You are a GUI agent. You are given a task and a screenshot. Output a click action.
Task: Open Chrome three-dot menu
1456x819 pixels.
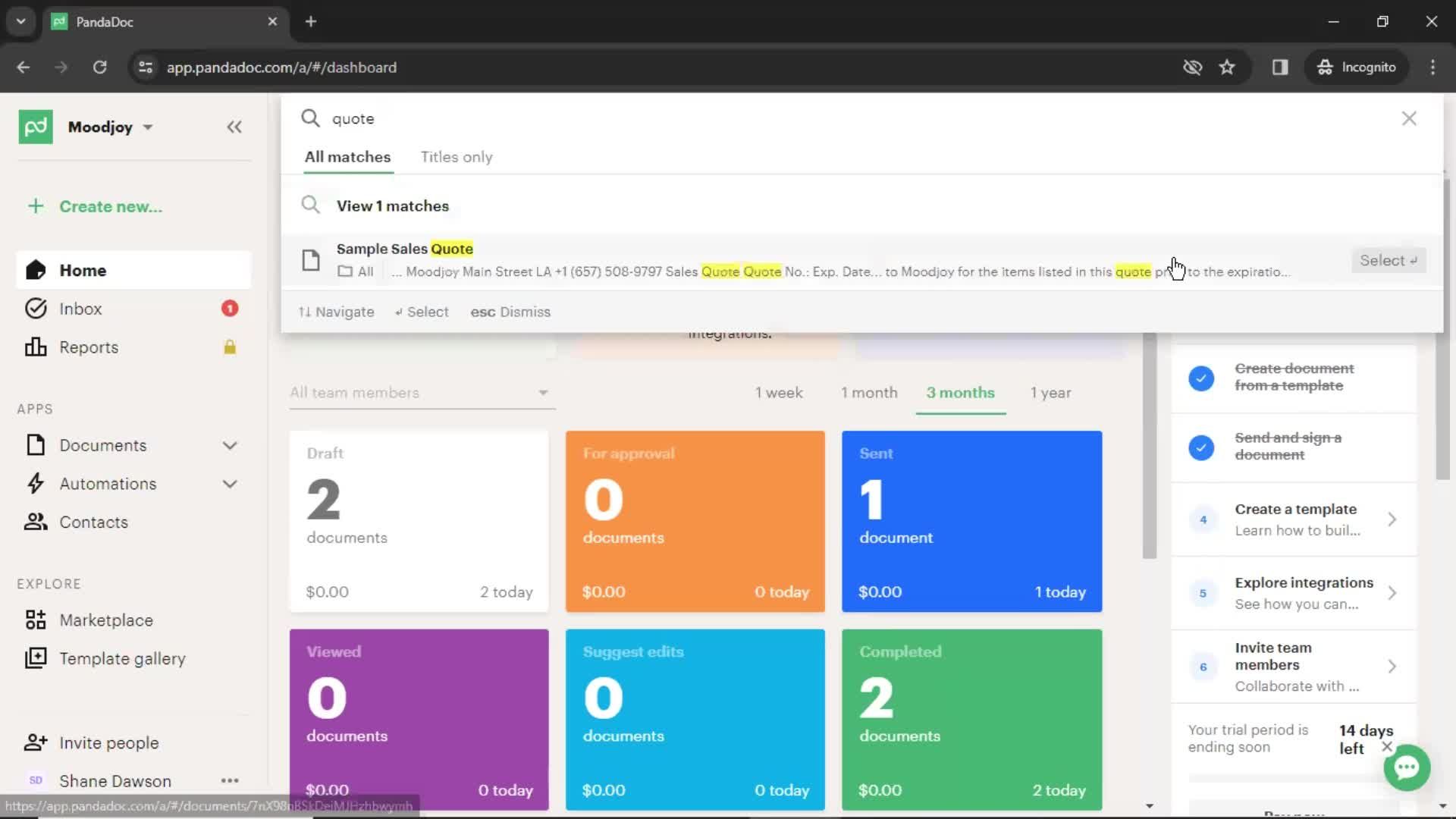(x=1432, y=67)
